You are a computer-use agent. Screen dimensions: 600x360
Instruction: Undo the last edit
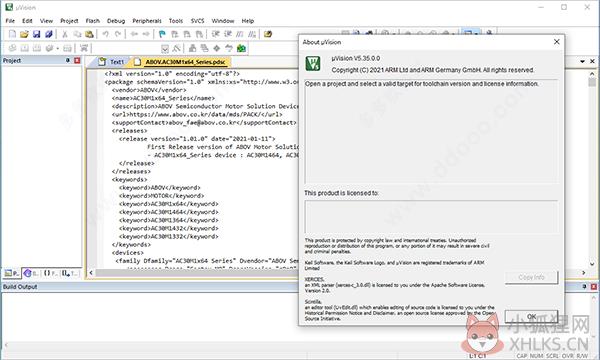click(x=105, y=34)
